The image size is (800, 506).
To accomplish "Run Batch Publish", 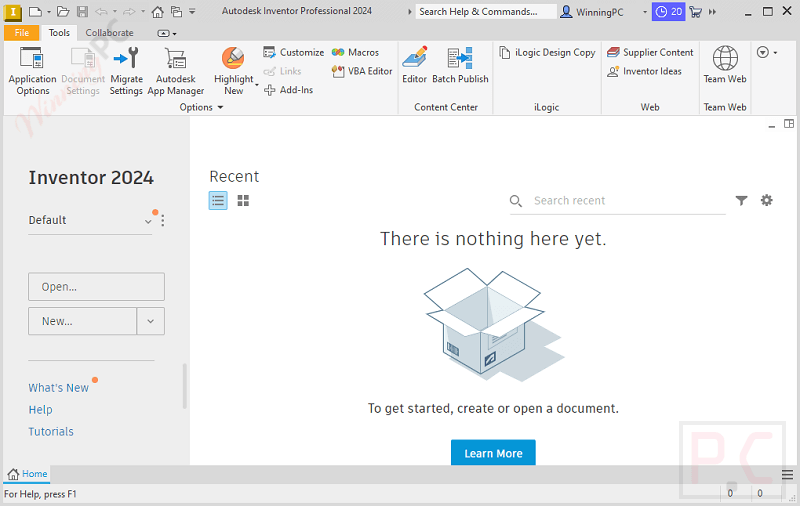I will click(x=460, y=65).
